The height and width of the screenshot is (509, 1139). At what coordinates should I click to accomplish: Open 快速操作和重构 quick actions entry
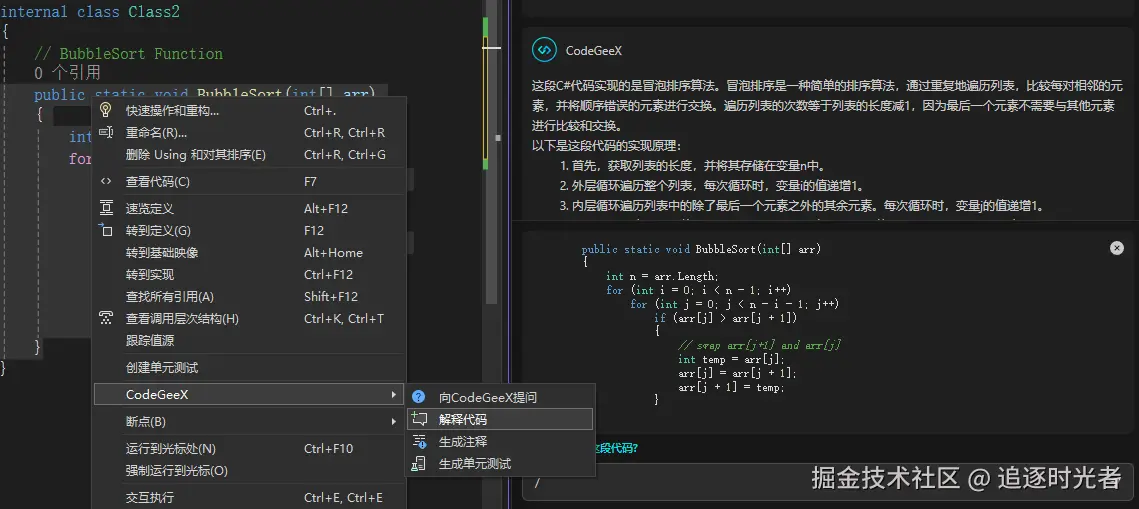(x=248, y=110)
